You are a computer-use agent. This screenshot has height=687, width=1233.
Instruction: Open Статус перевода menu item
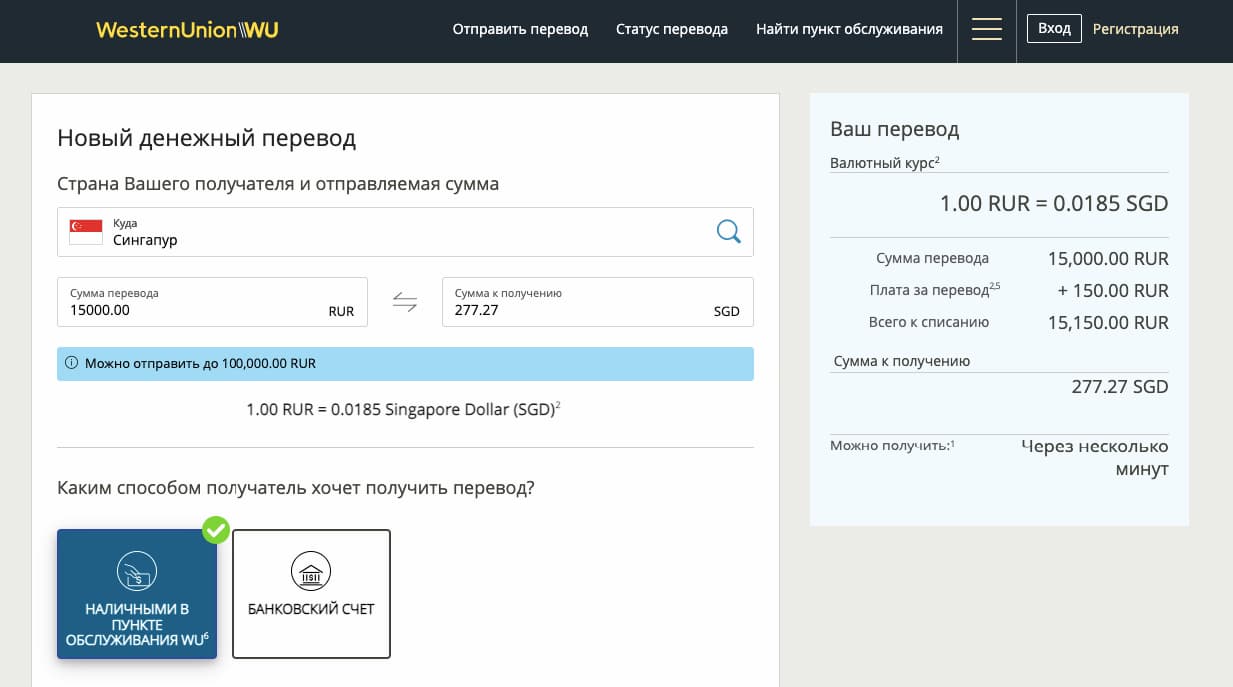click(672, 30)
